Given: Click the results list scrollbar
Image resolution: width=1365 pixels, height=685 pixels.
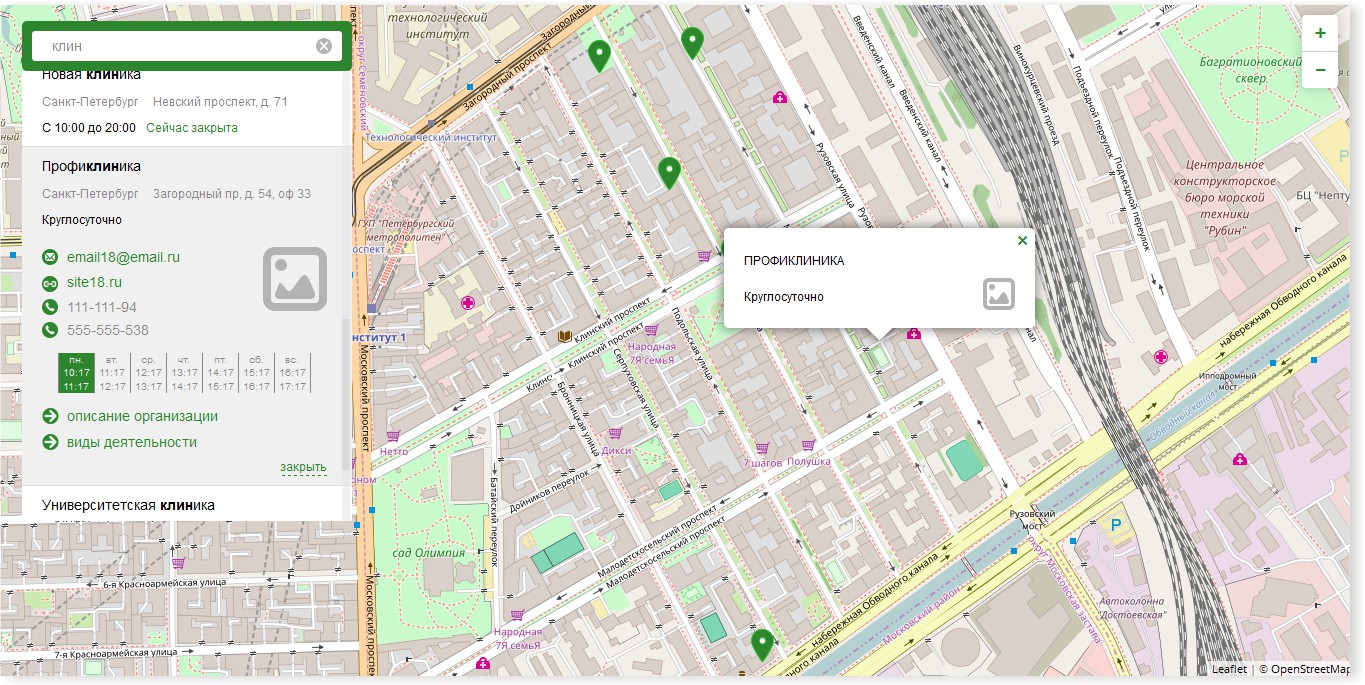Looking at the screenshot, I should point(348,395).
